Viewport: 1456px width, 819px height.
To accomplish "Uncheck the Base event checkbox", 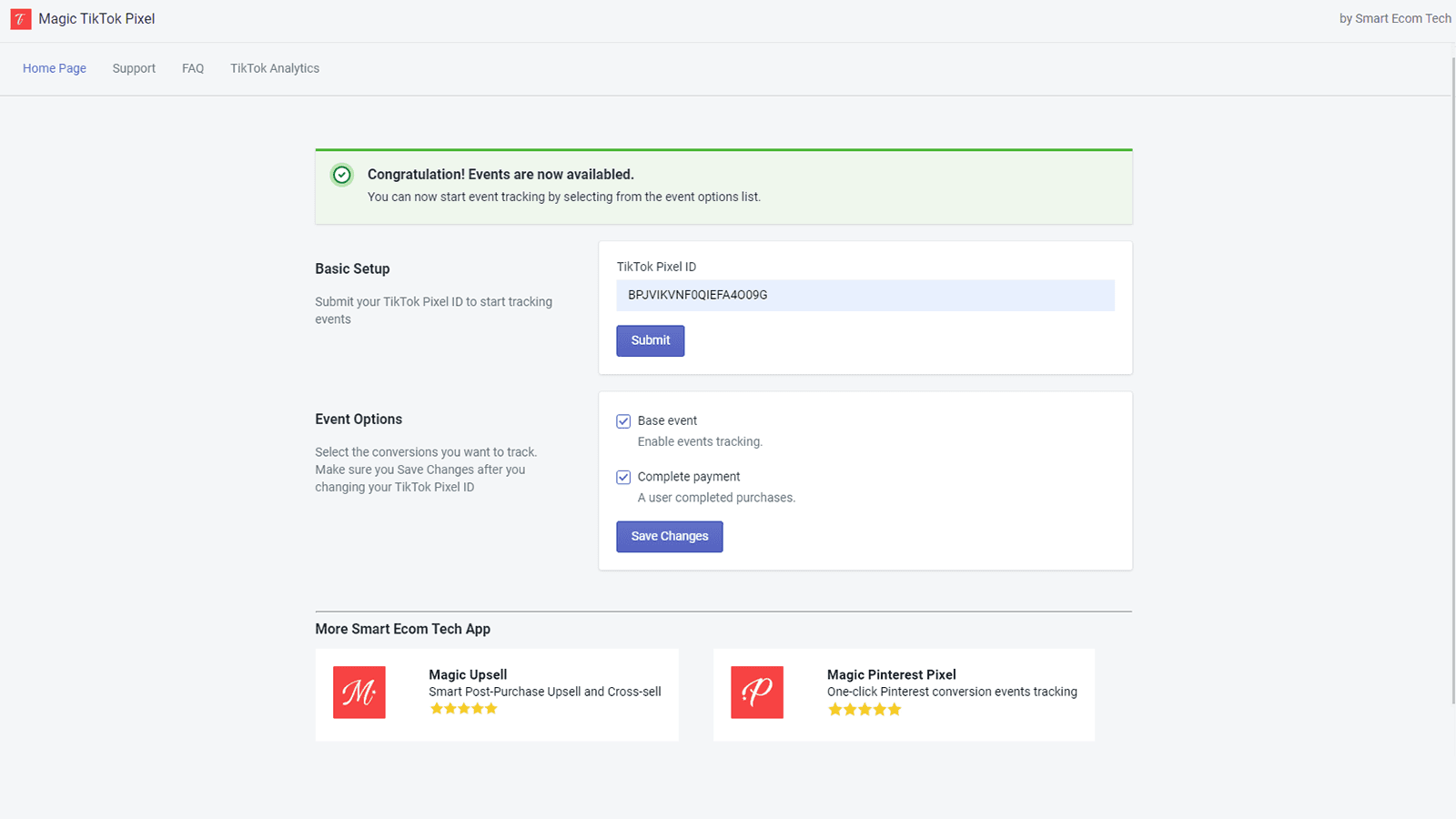I will click(x=623, y=421).
